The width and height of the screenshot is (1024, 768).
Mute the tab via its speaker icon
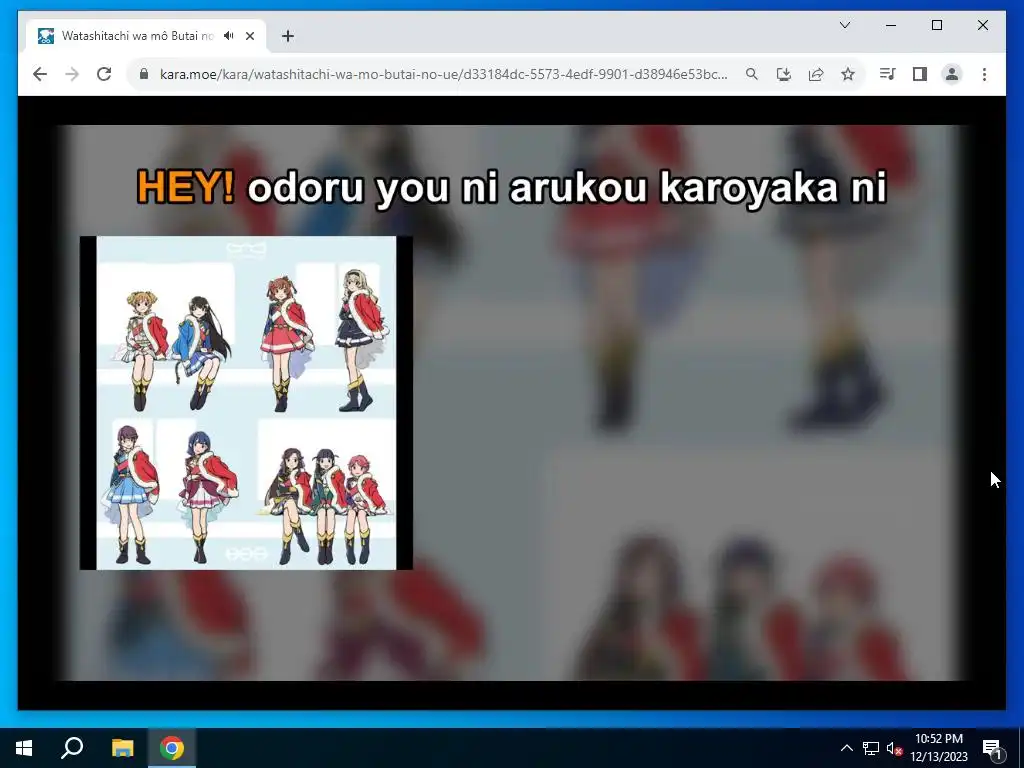click(x=229, y=36)
